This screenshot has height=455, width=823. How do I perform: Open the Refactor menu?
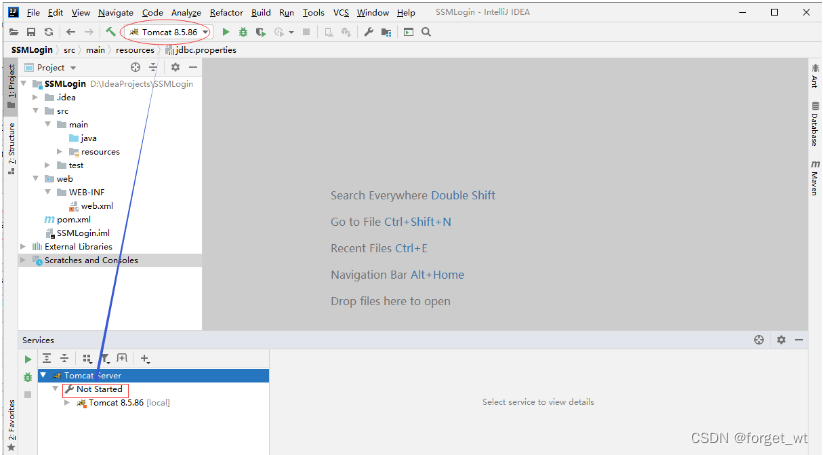coord(226,13)
